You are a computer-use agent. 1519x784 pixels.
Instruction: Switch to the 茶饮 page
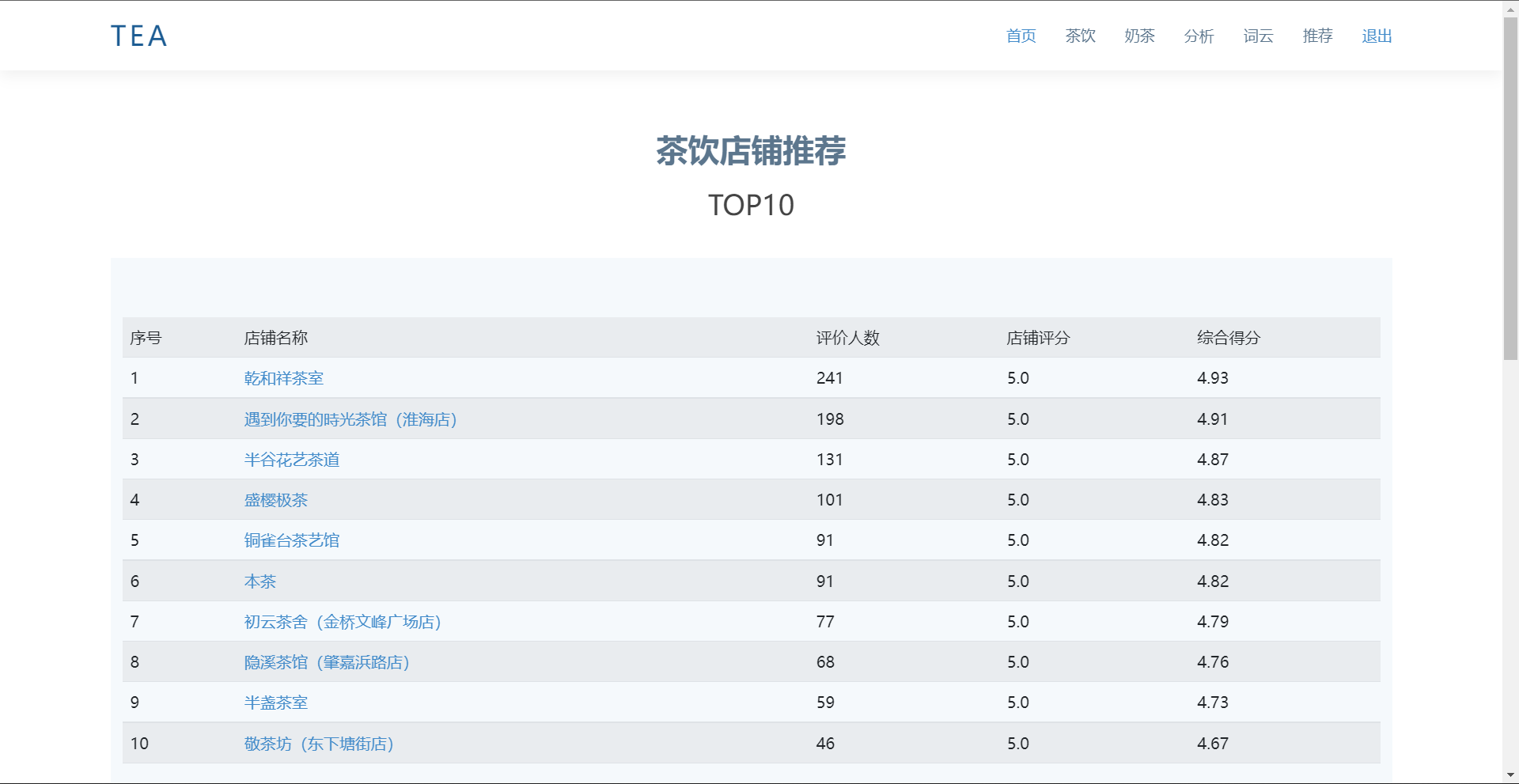click(1080, 36)
